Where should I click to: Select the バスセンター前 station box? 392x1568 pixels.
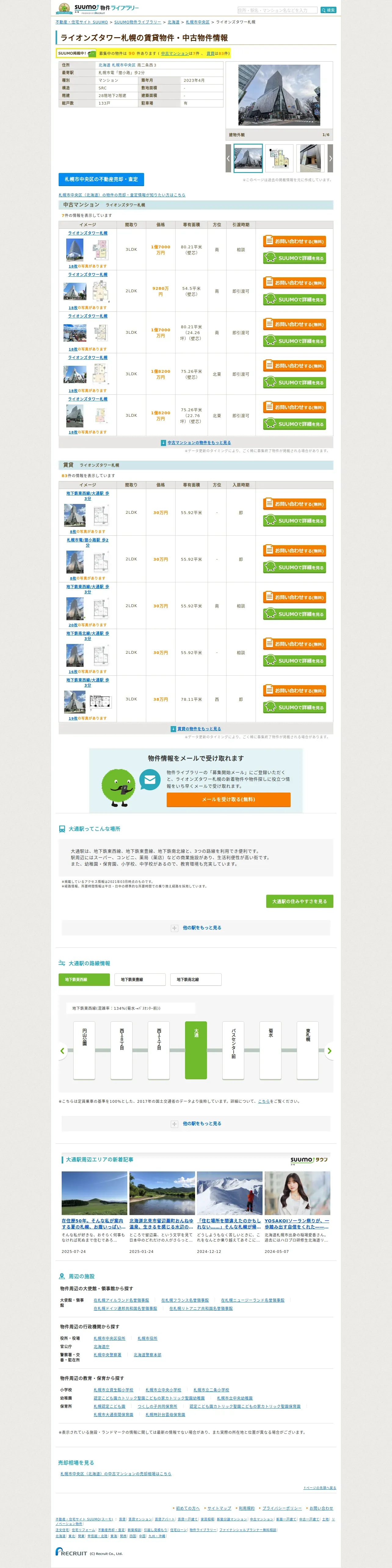tap(234, 1050)
